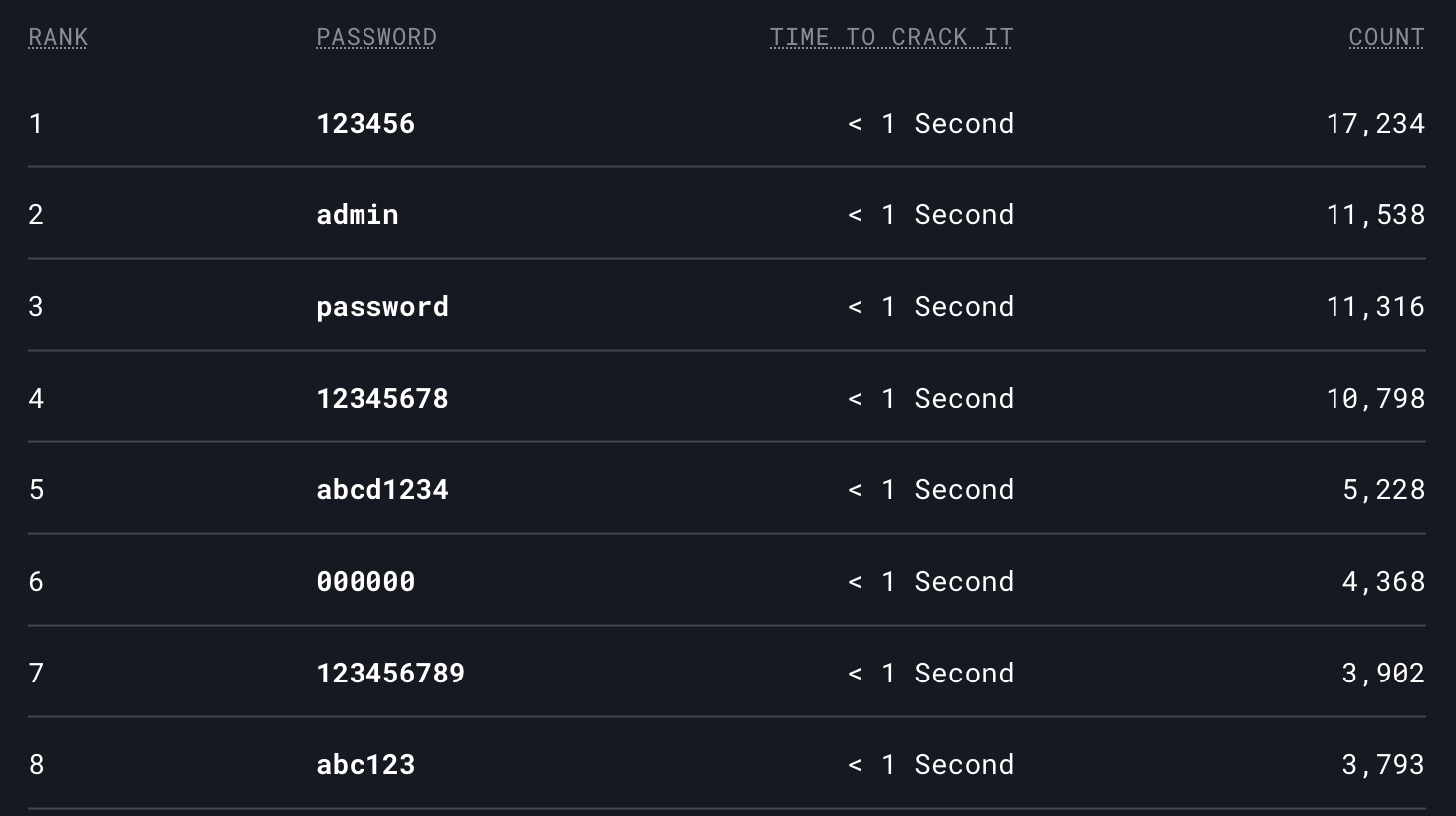This screenshot has width=1456, height=816.
Task: Click the count value 4,368
Action: (x=1384, y=582)
